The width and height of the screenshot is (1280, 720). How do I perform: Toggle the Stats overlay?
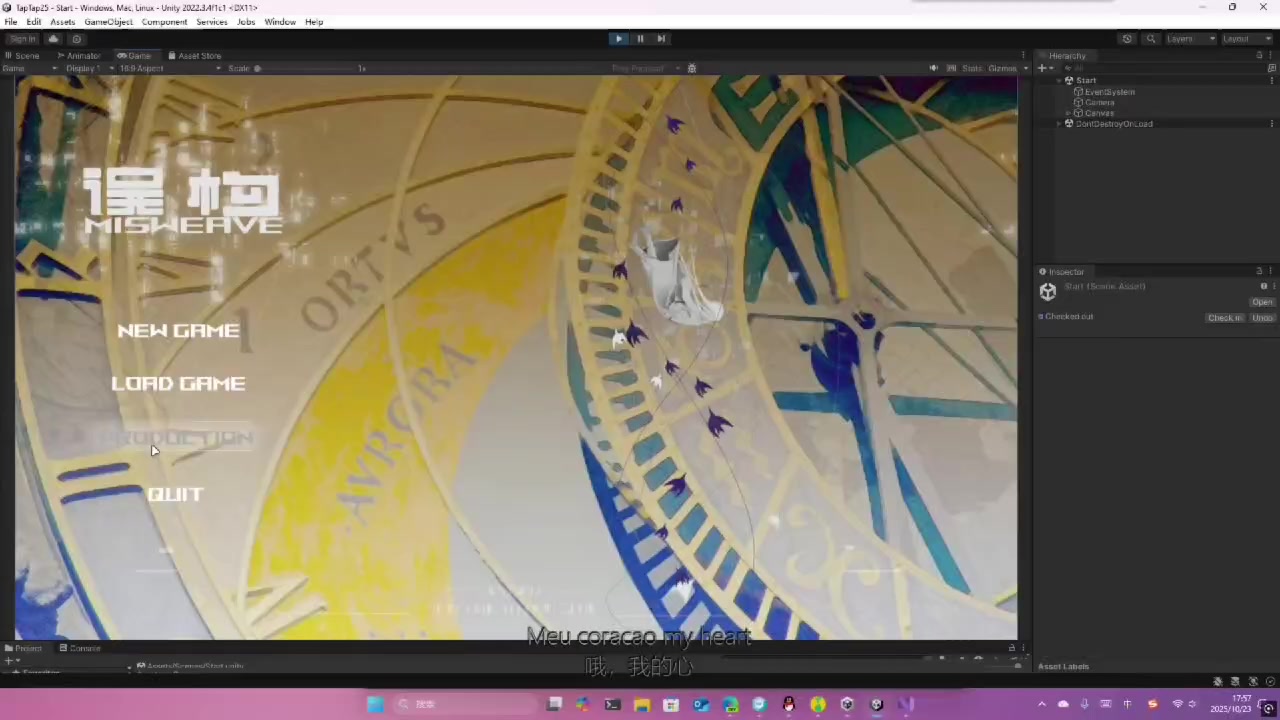(x=972, y=69)
